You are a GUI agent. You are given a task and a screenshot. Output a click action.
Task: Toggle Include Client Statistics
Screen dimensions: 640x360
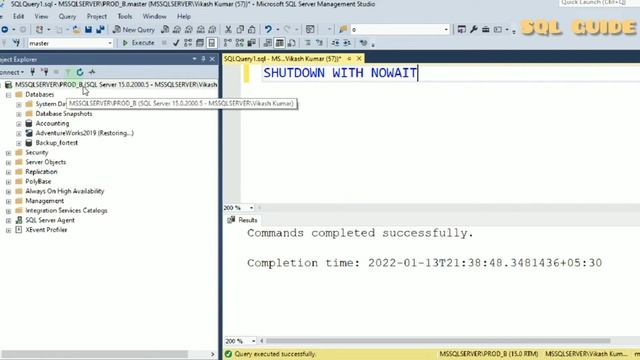click(251, 43)
